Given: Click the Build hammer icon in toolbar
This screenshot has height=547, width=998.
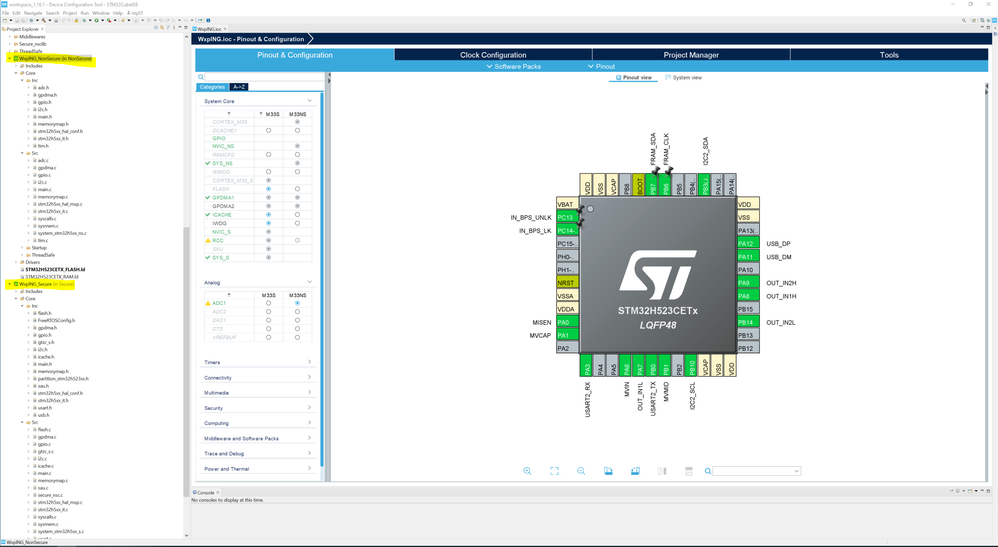Looking at the screenshot, I should (44, 20).
